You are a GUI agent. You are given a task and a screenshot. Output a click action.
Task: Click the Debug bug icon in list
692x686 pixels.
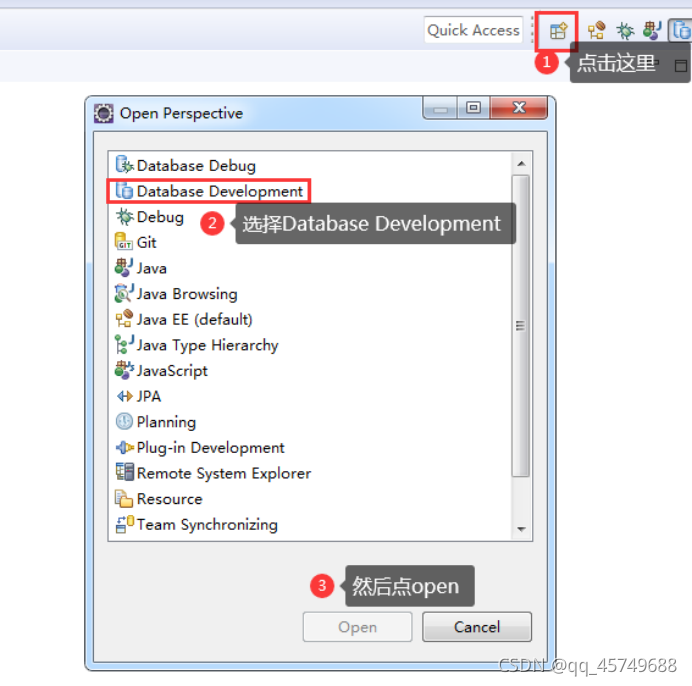(124, 216)
